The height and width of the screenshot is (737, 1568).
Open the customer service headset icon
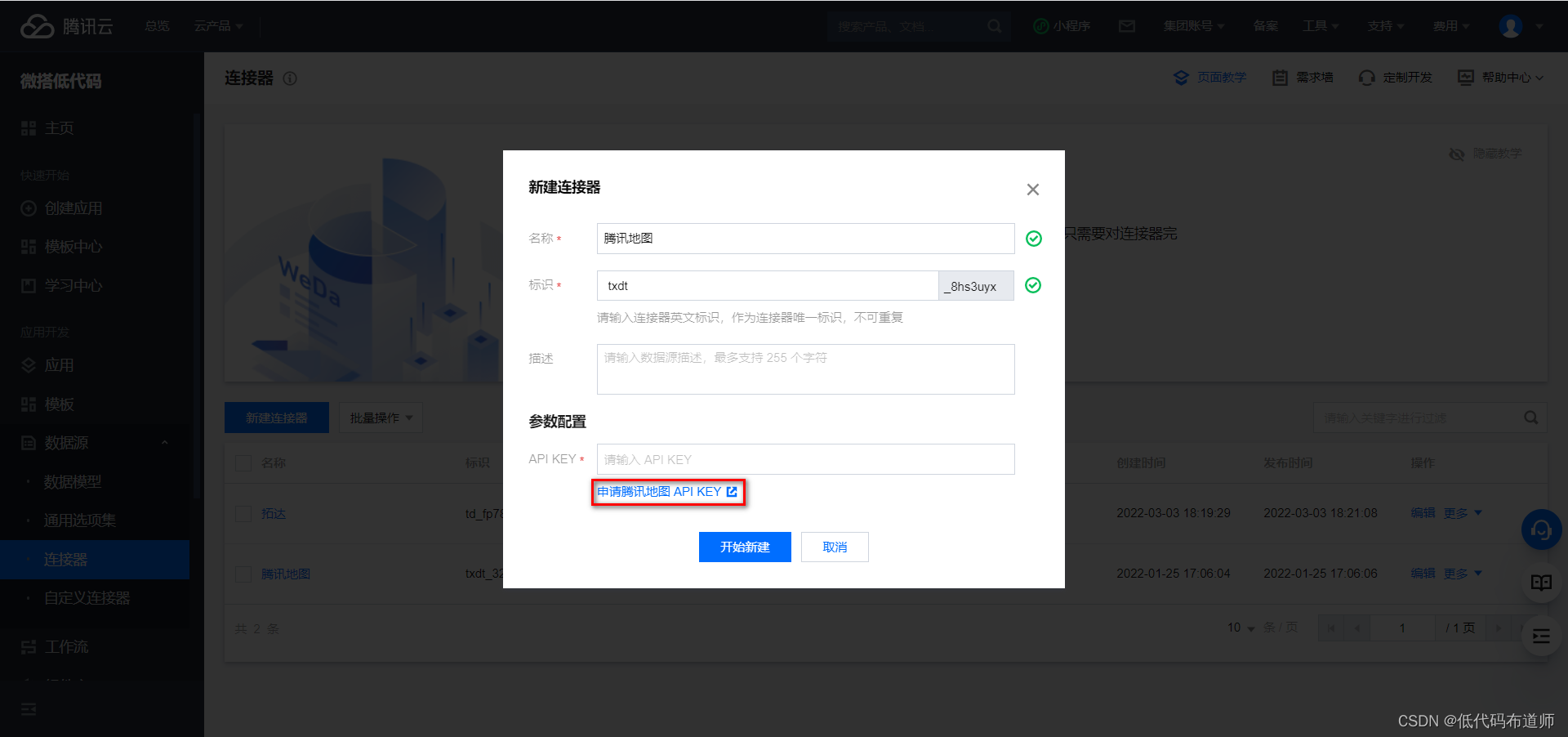click(x=1541, y=530)
